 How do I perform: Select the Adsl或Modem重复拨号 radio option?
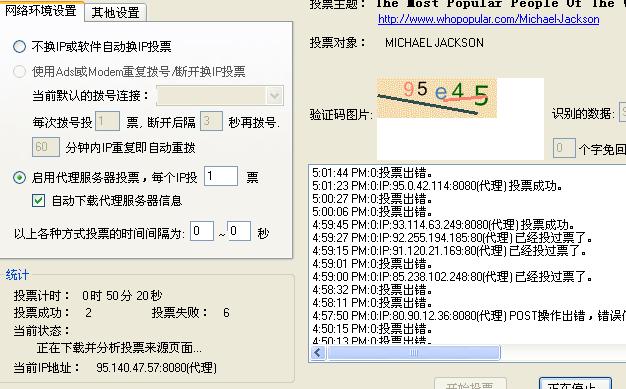[x=20, y=71]
